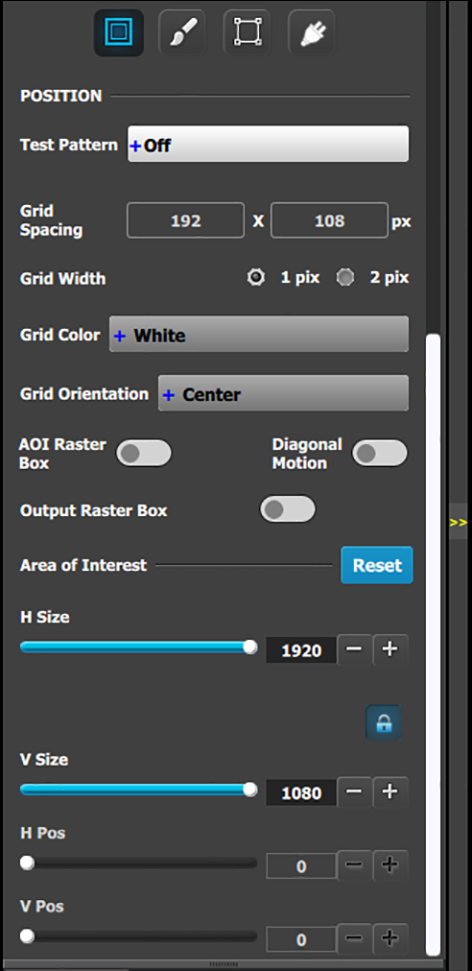Screen dimensions: 472x971
Task: Decrease V Size with minus button
Action: [354, 792]
